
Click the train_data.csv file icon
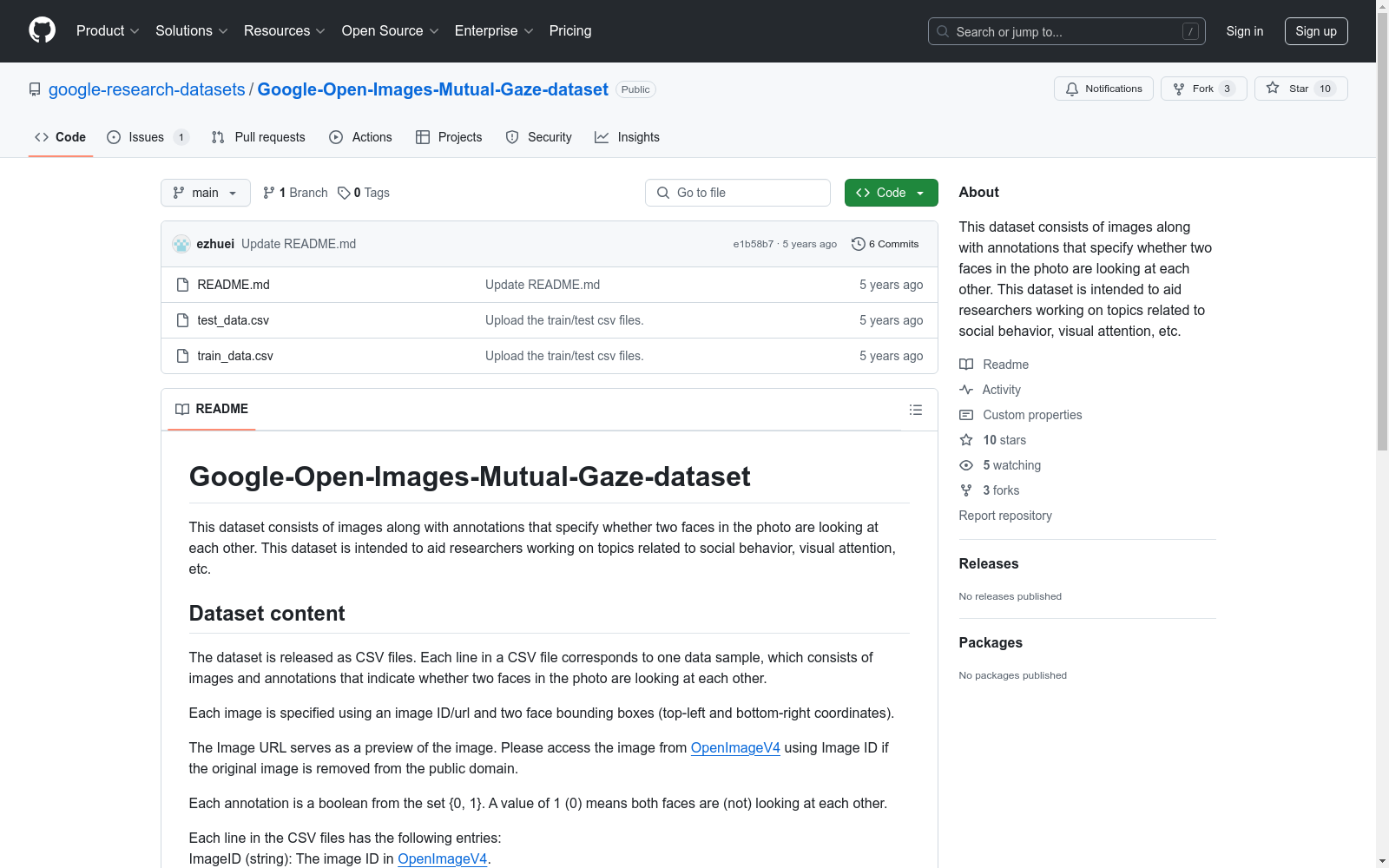pos(182,356)
